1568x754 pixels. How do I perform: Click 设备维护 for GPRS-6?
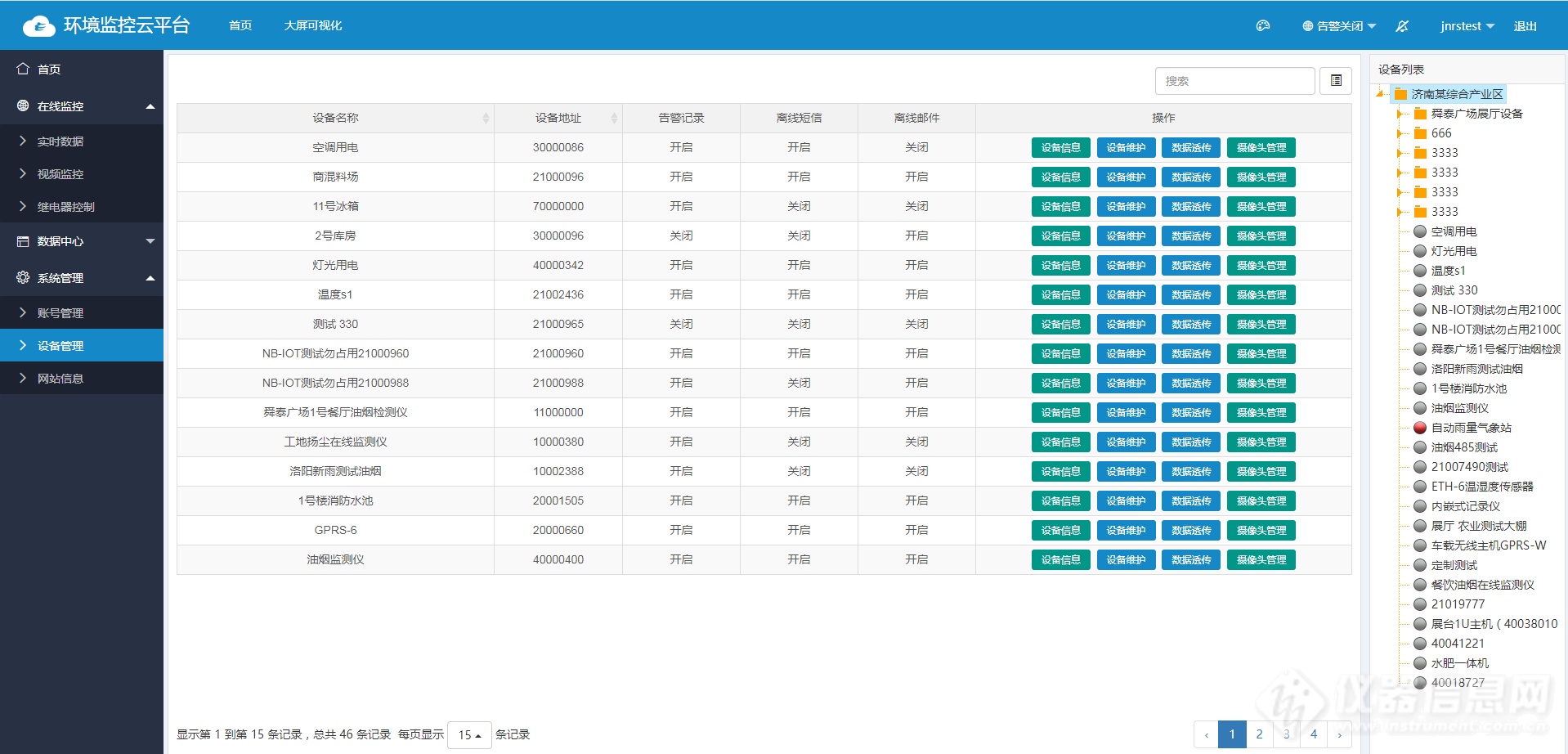tap(1127, 531)
